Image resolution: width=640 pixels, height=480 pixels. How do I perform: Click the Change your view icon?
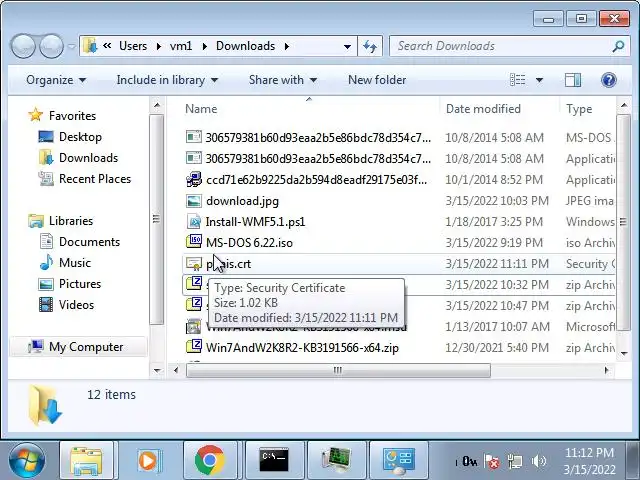coord(518,80)
